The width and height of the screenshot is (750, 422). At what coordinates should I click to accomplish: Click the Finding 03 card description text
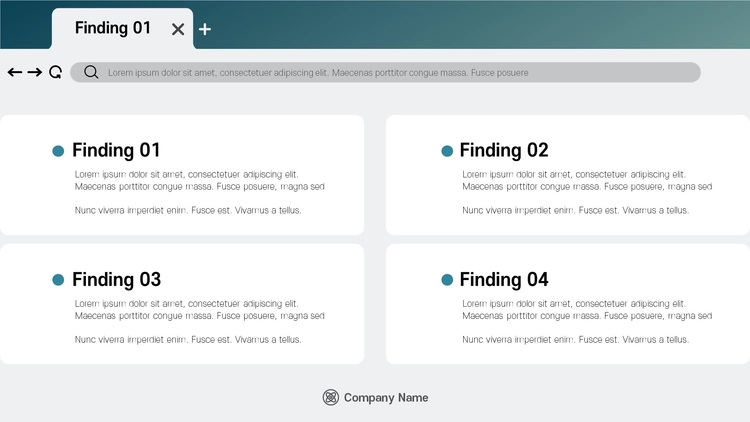(x=199, y=321)
